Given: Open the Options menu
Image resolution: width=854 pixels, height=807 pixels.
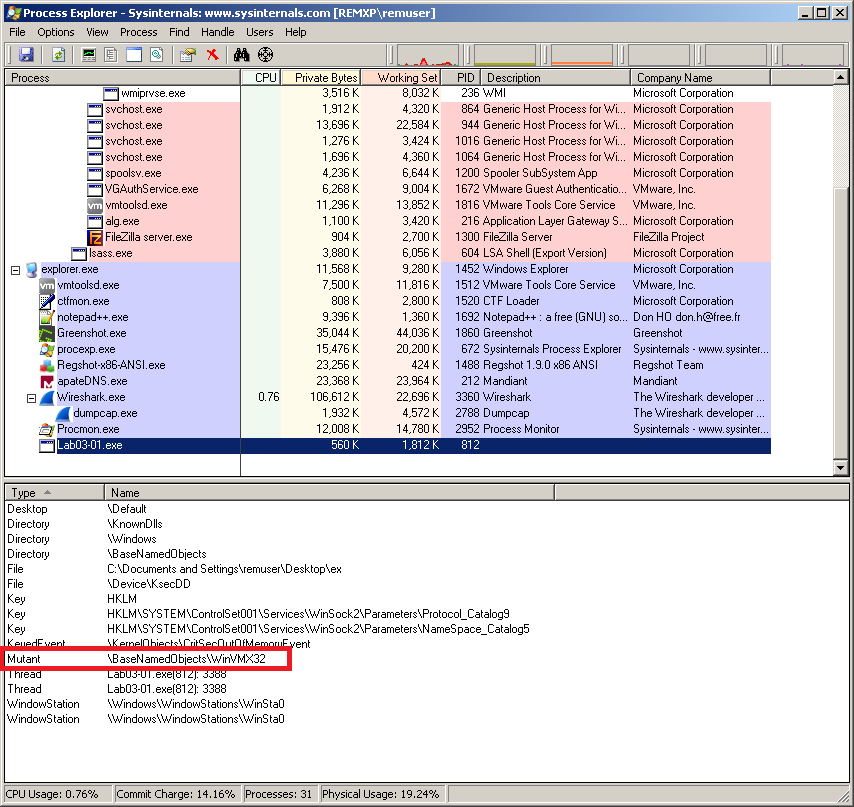Looking at the screenshot, I should click(56, 32).
